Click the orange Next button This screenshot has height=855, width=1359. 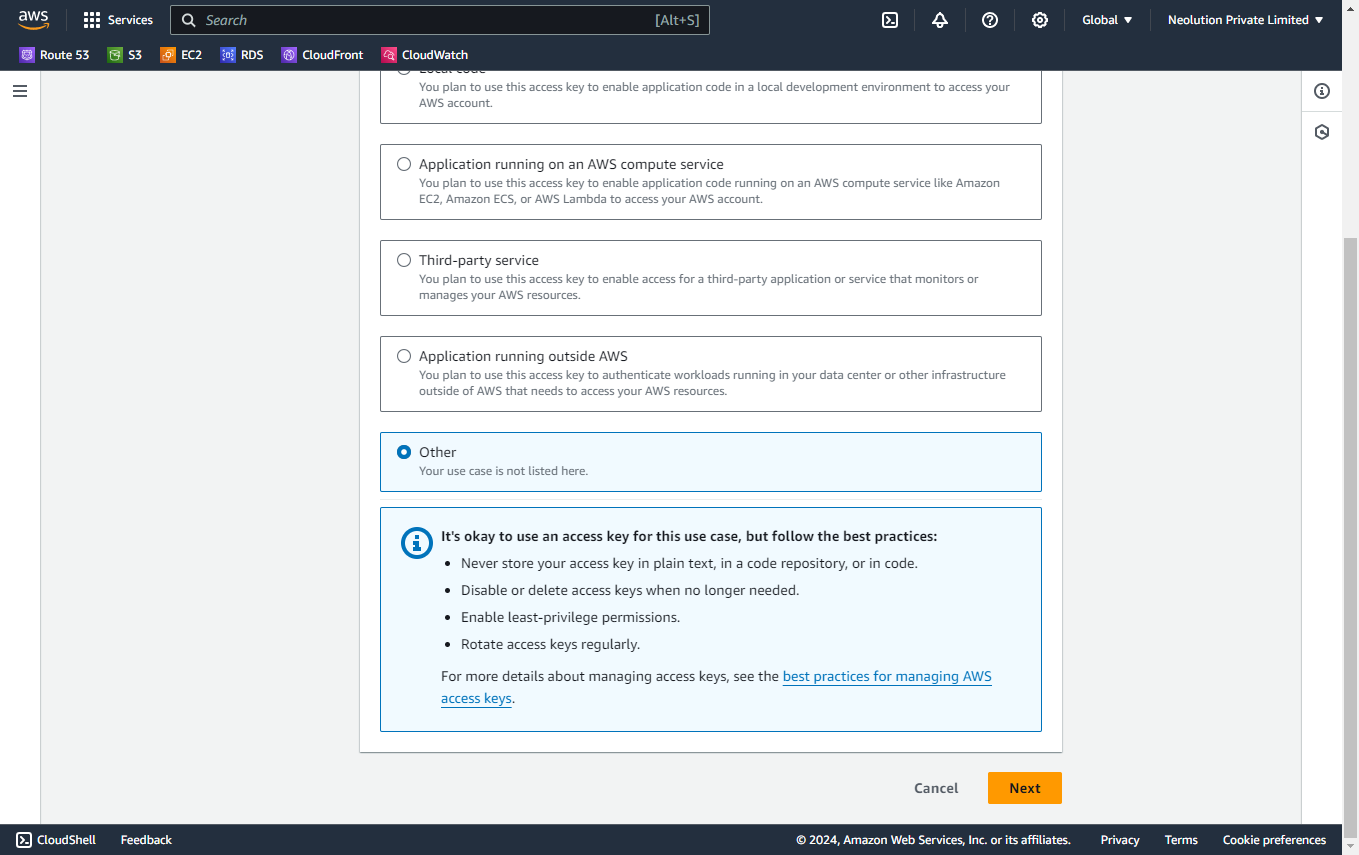1024,788
